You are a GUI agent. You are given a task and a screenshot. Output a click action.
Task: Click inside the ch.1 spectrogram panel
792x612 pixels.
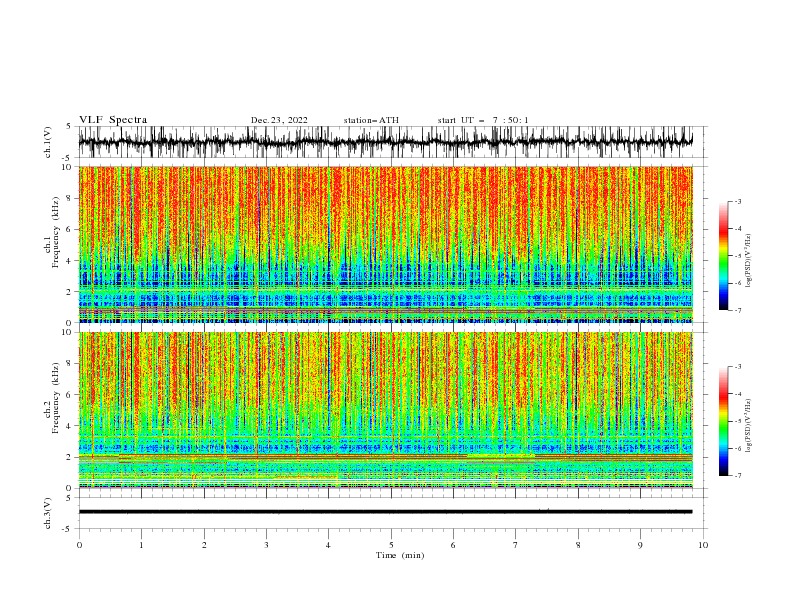tap(385, 244)
